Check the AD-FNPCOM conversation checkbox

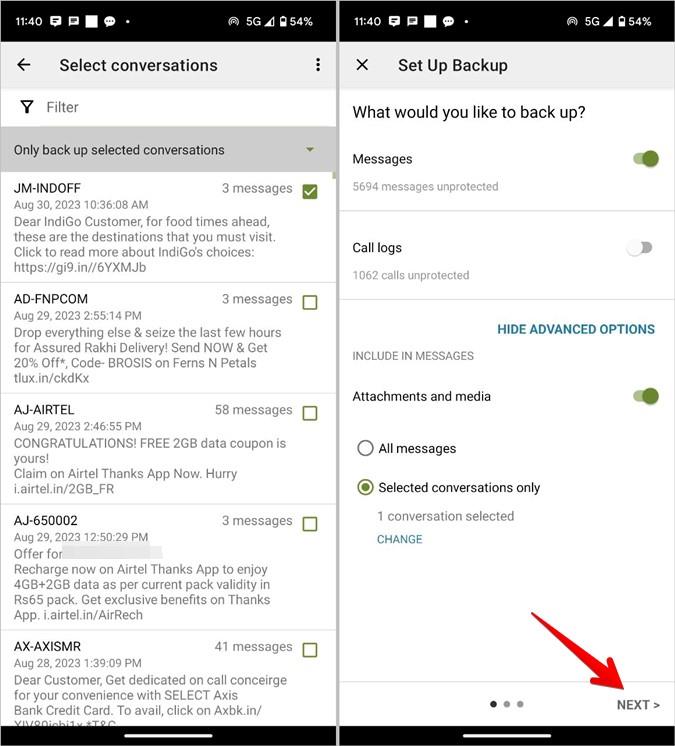click(x=310, y=302)
